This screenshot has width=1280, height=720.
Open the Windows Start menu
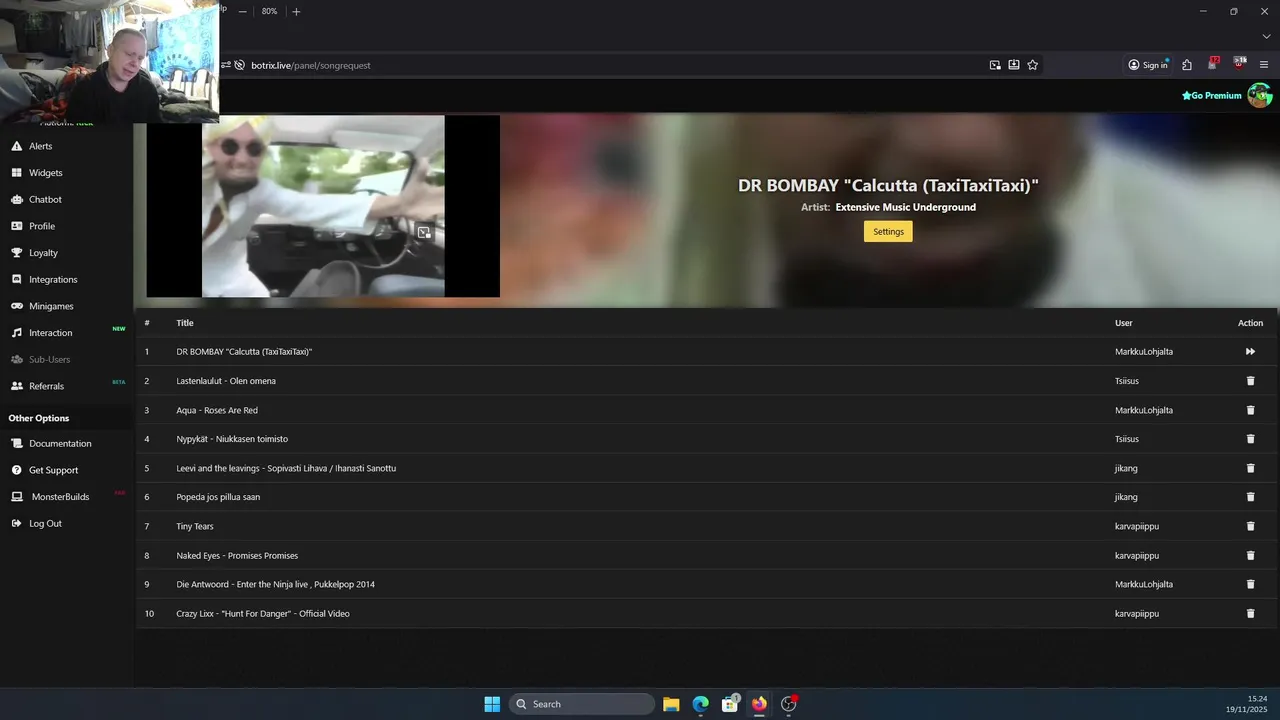point(492,704)
